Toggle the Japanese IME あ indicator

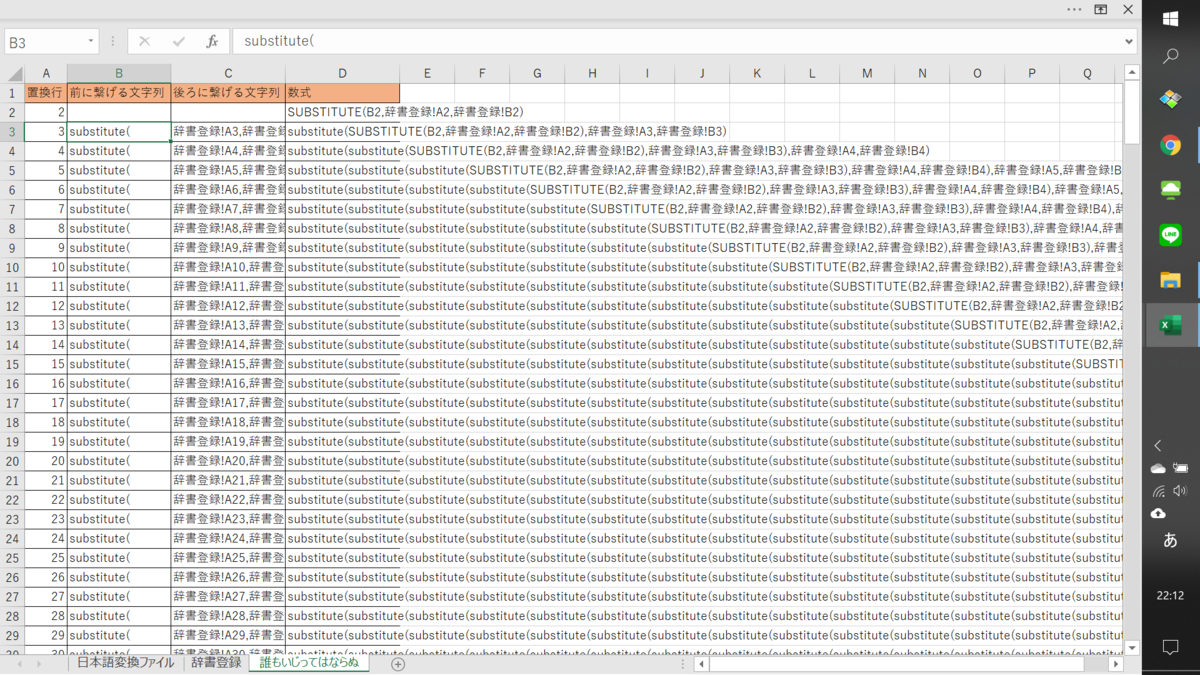(1170, 540)
